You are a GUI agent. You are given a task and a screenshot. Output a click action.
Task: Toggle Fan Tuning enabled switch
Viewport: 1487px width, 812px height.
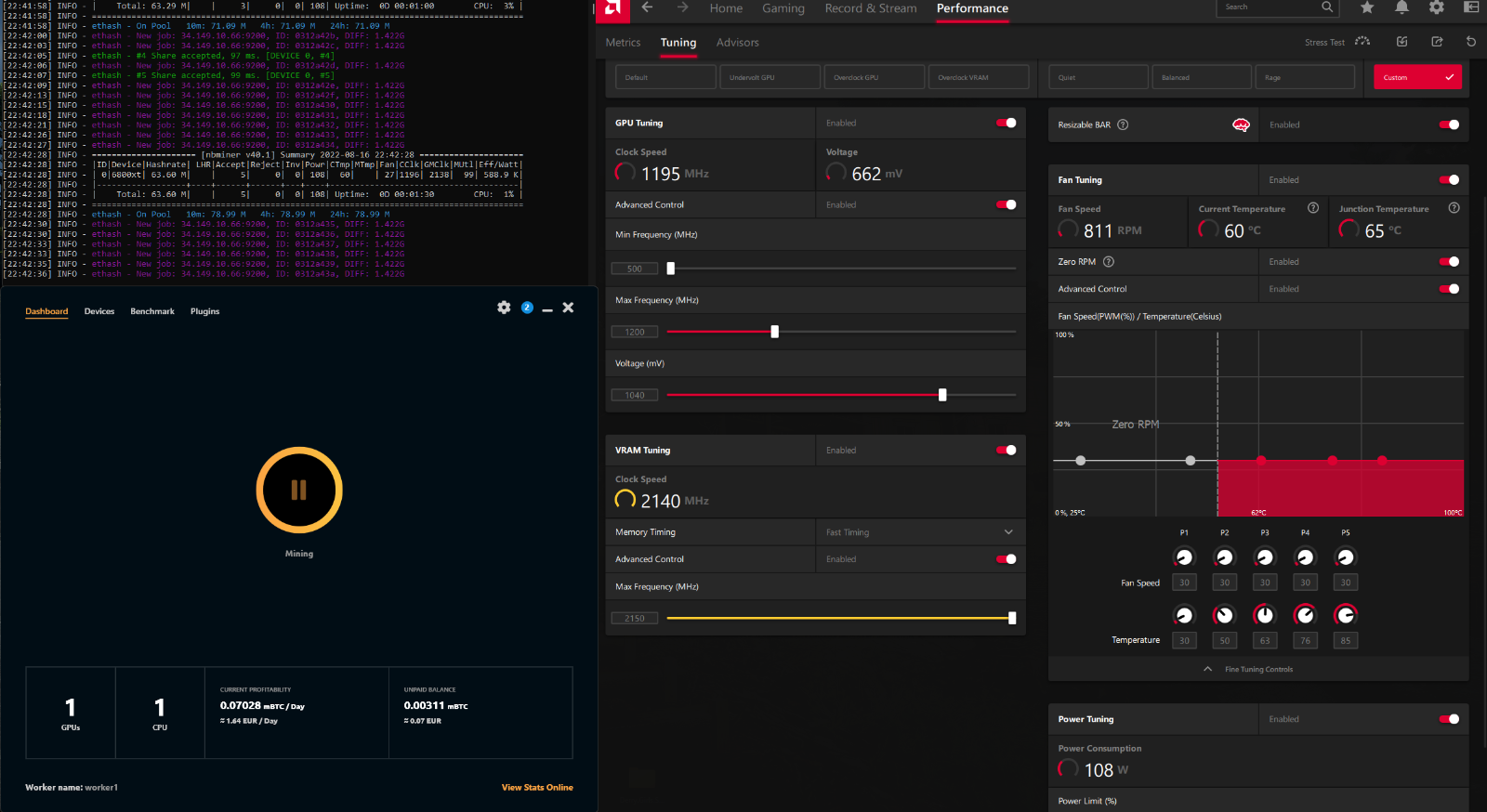(x=1449, y=180)
